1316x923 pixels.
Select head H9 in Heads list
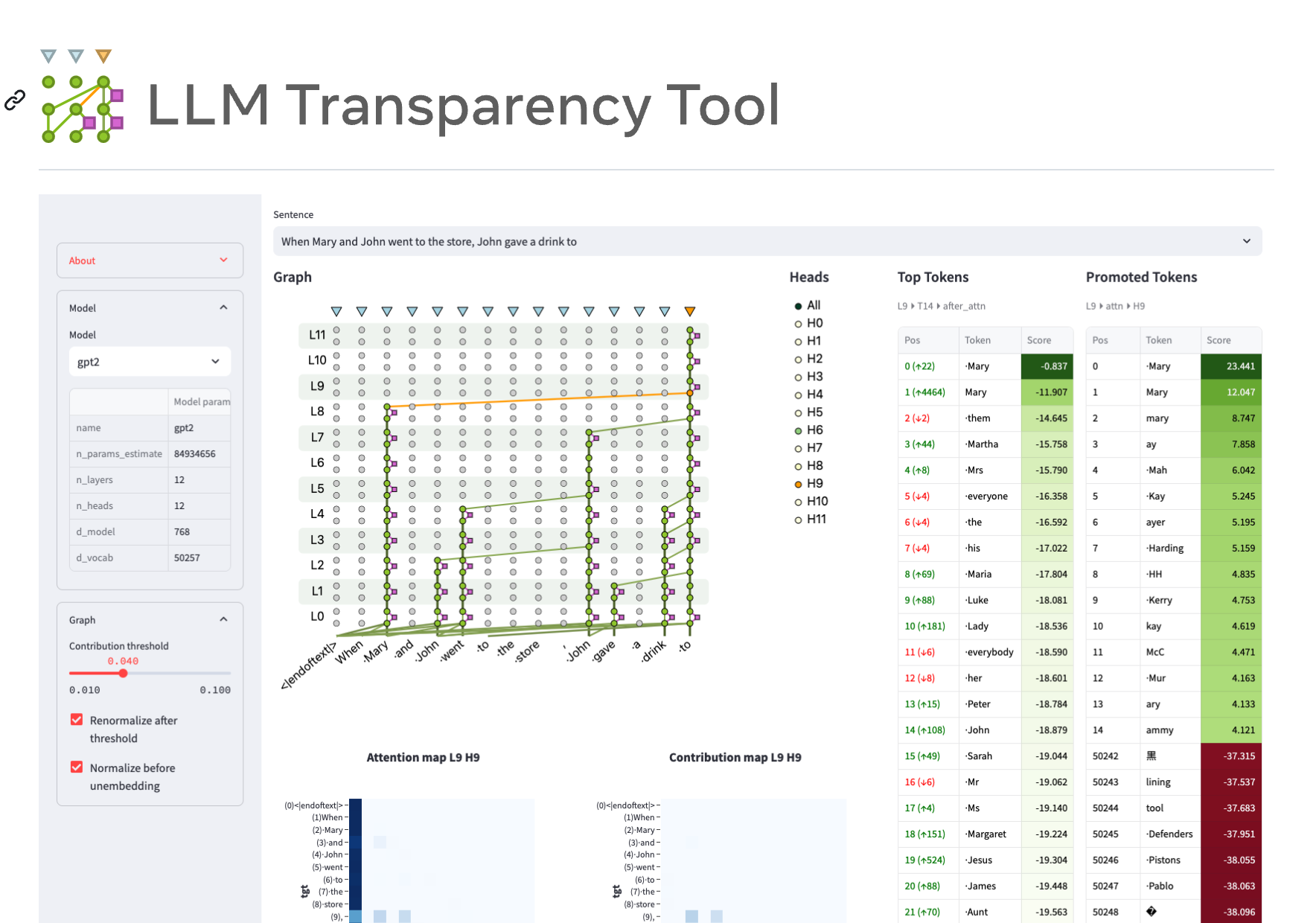(x=808, y=484)
